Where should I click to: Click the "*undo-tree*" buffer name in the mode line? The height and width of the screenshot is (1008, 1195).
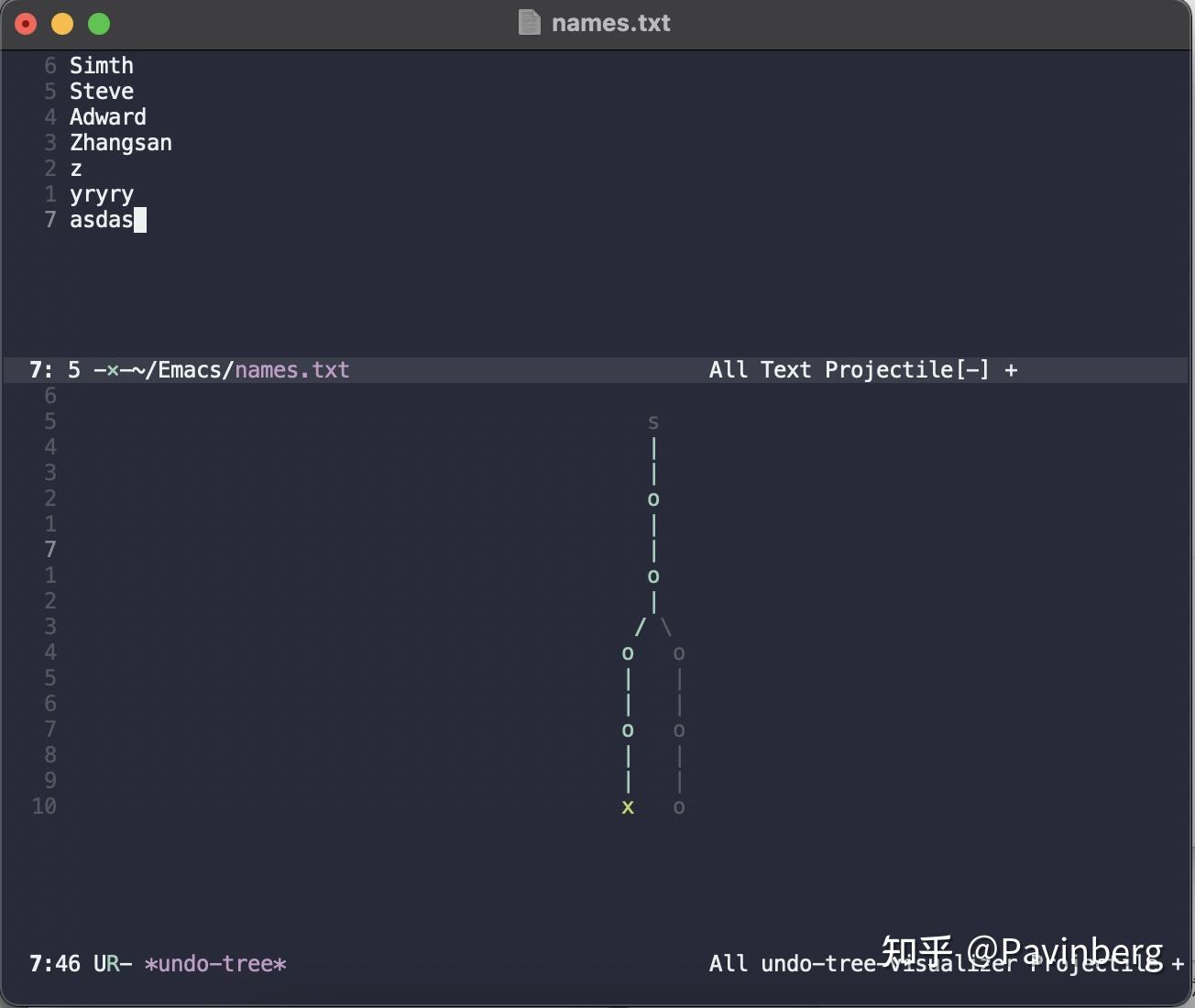[215, 964]
